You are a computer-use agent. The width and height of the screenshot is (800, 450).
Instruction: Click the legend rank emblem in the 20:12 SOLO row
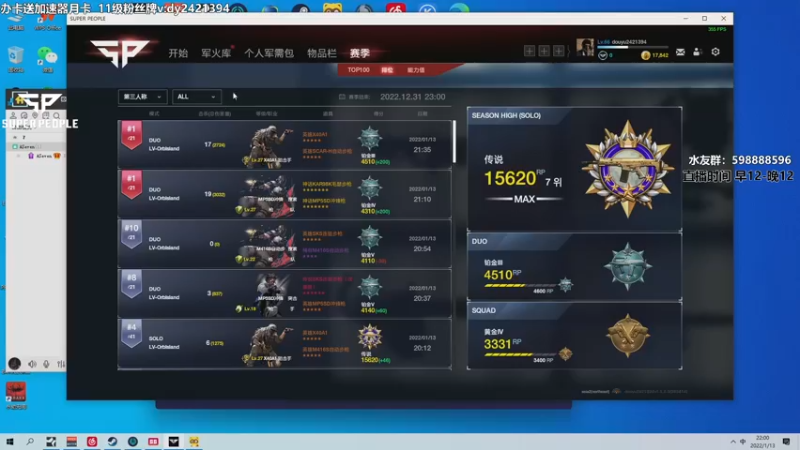(370, 337)
